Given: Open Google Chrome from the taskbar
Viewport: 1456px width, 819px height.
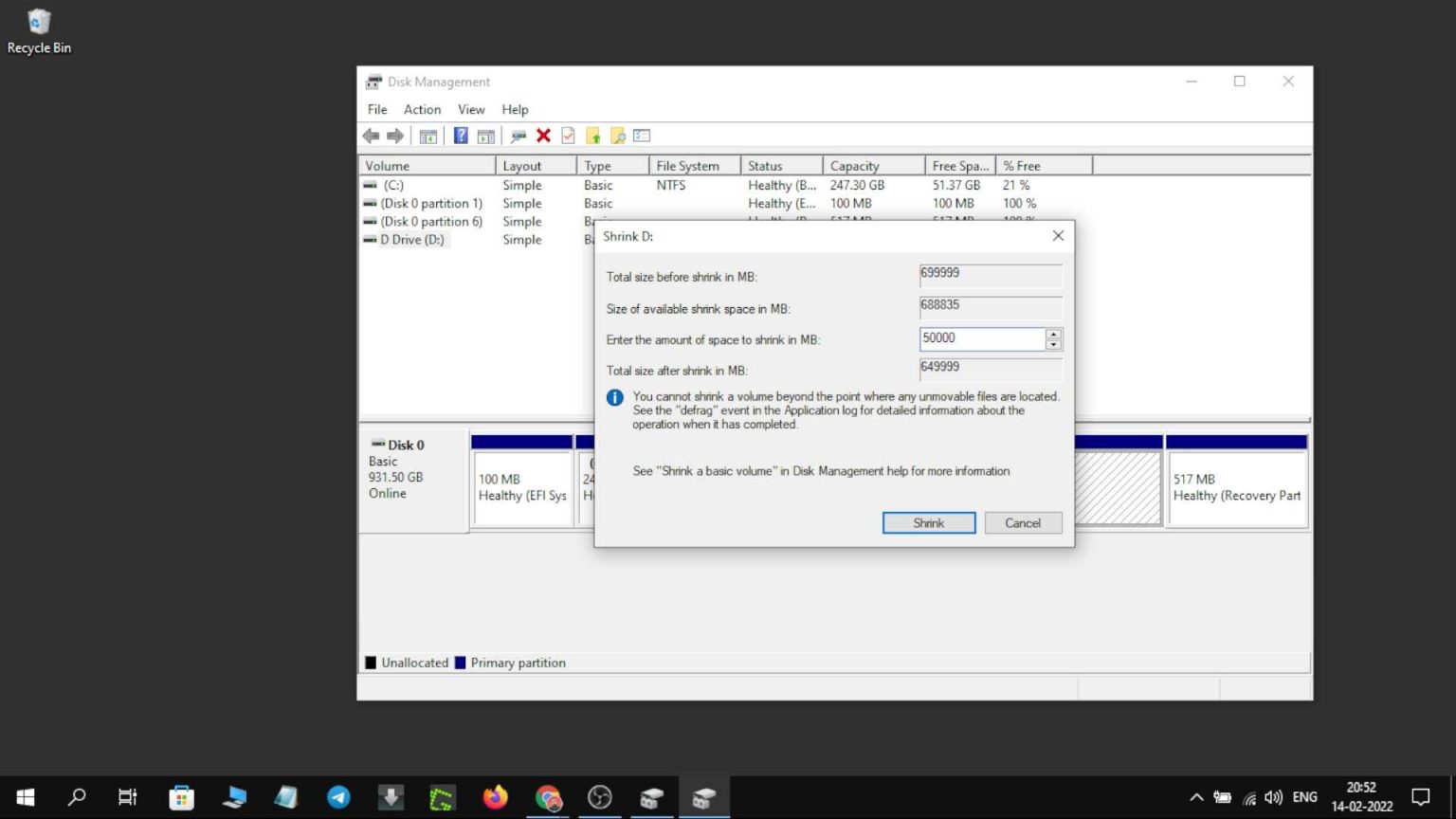Looking at the screenshot, I should tap(548, 797).
